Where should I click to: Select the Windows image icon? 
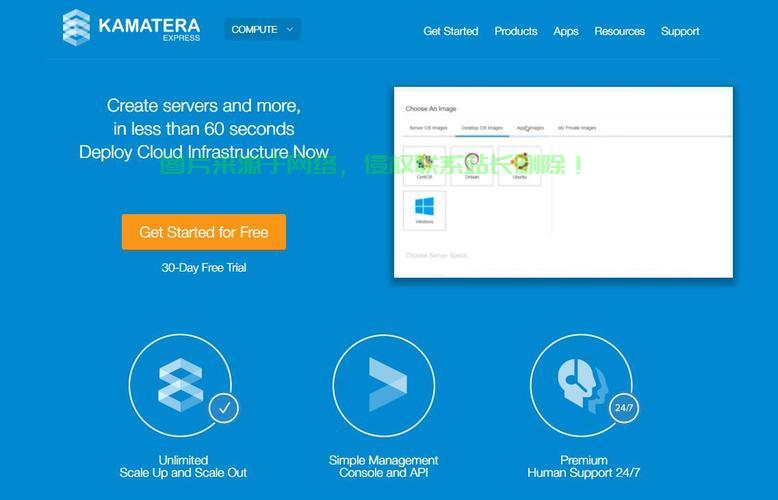coord(424,210)
